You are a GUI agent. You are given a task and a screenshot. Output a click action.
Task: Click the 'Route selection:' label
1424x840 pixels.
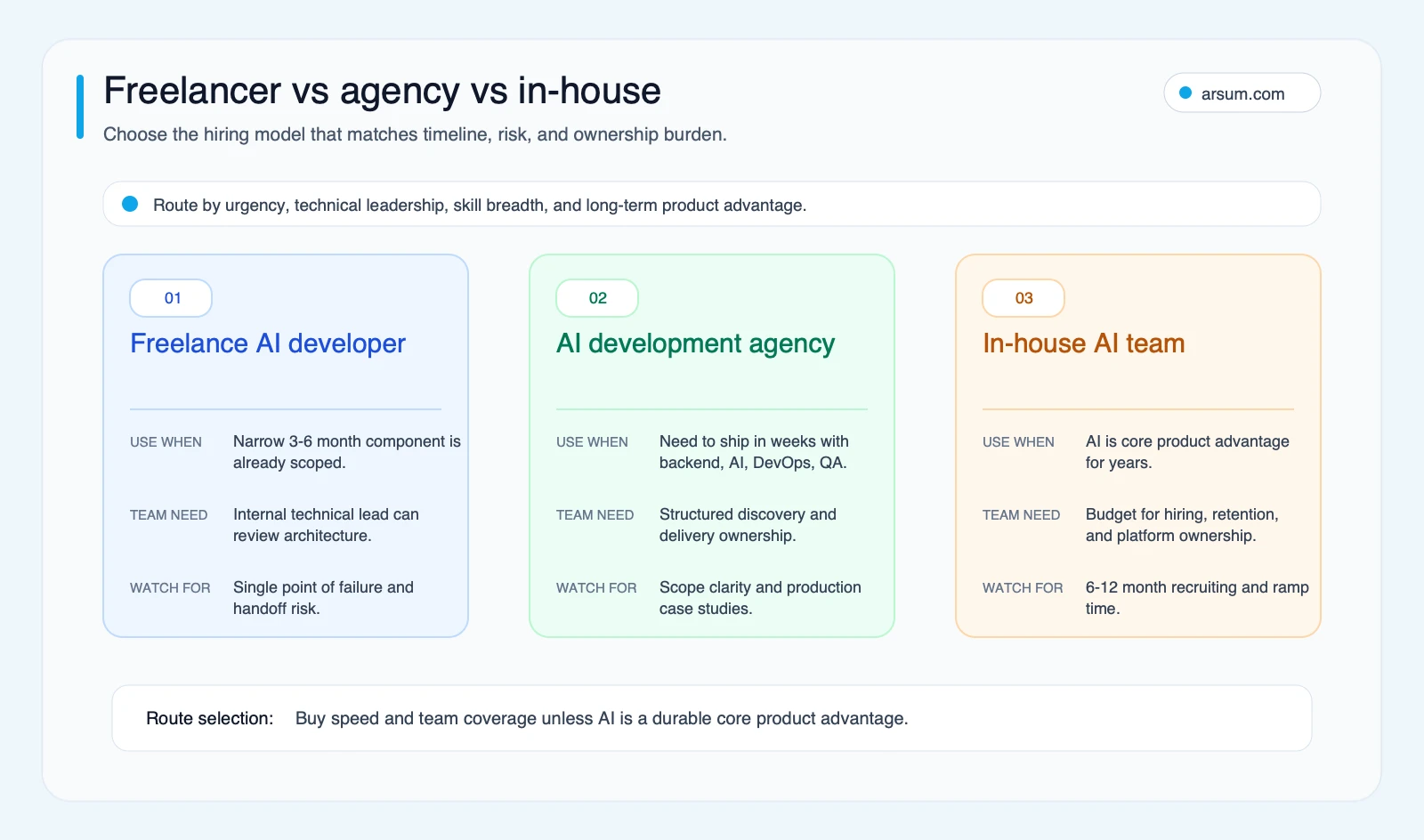[209, 718]
